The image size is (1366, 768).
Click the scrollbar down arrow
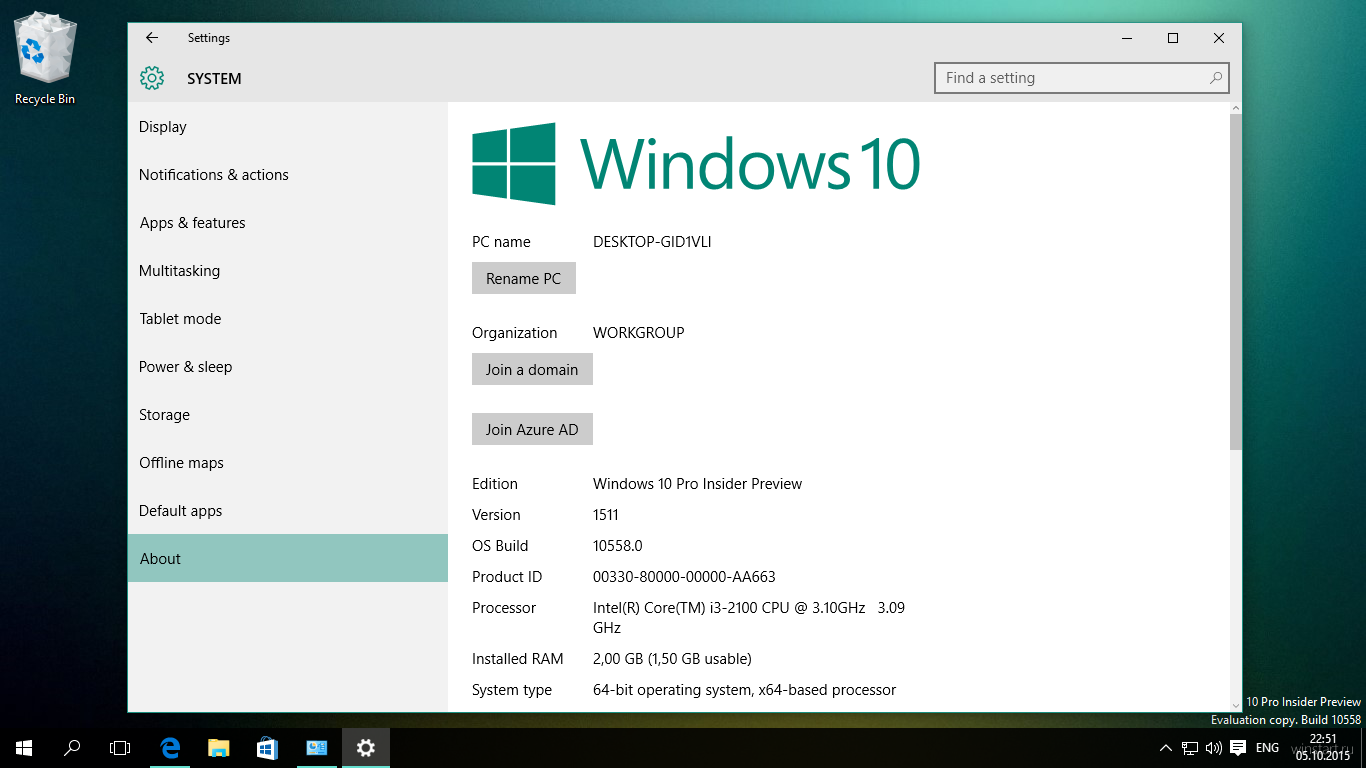click(x=1235, y=705)
